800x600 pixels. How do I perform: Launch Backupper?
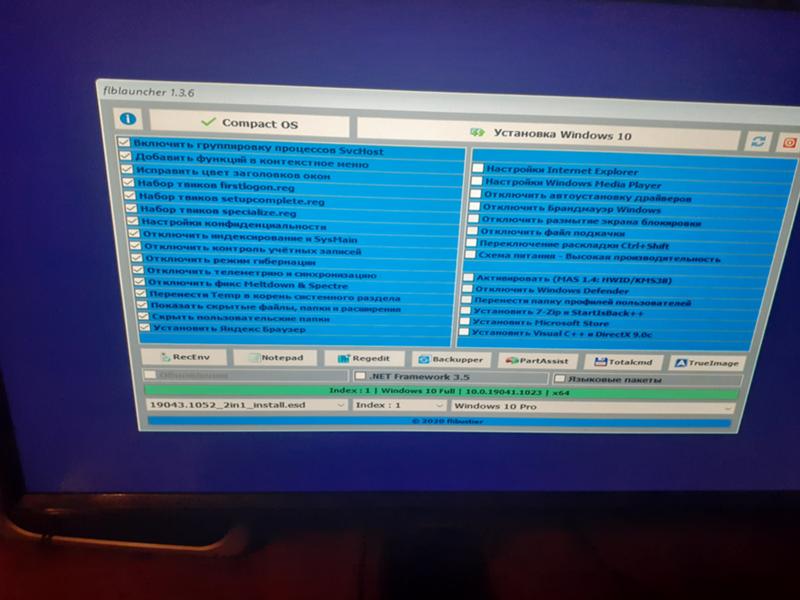451,360
